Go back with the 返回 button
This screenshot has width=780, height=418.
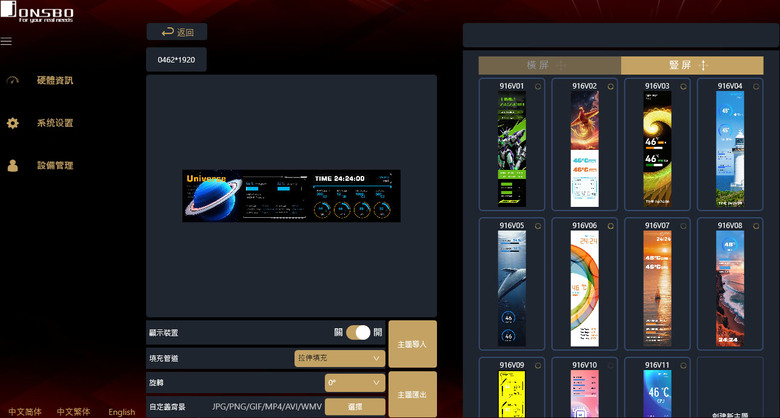177,32
